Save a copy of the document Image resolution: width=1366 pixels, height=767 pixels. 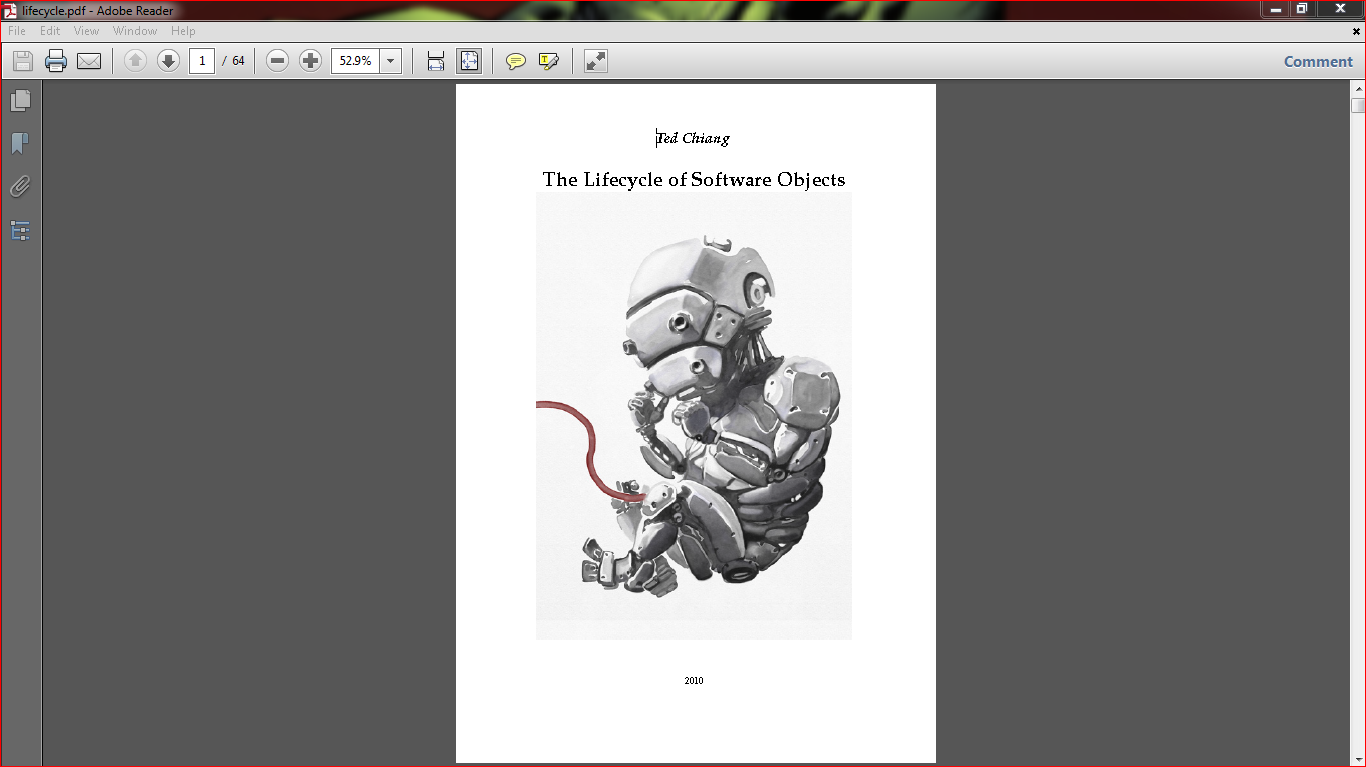[x=21, y=61]
